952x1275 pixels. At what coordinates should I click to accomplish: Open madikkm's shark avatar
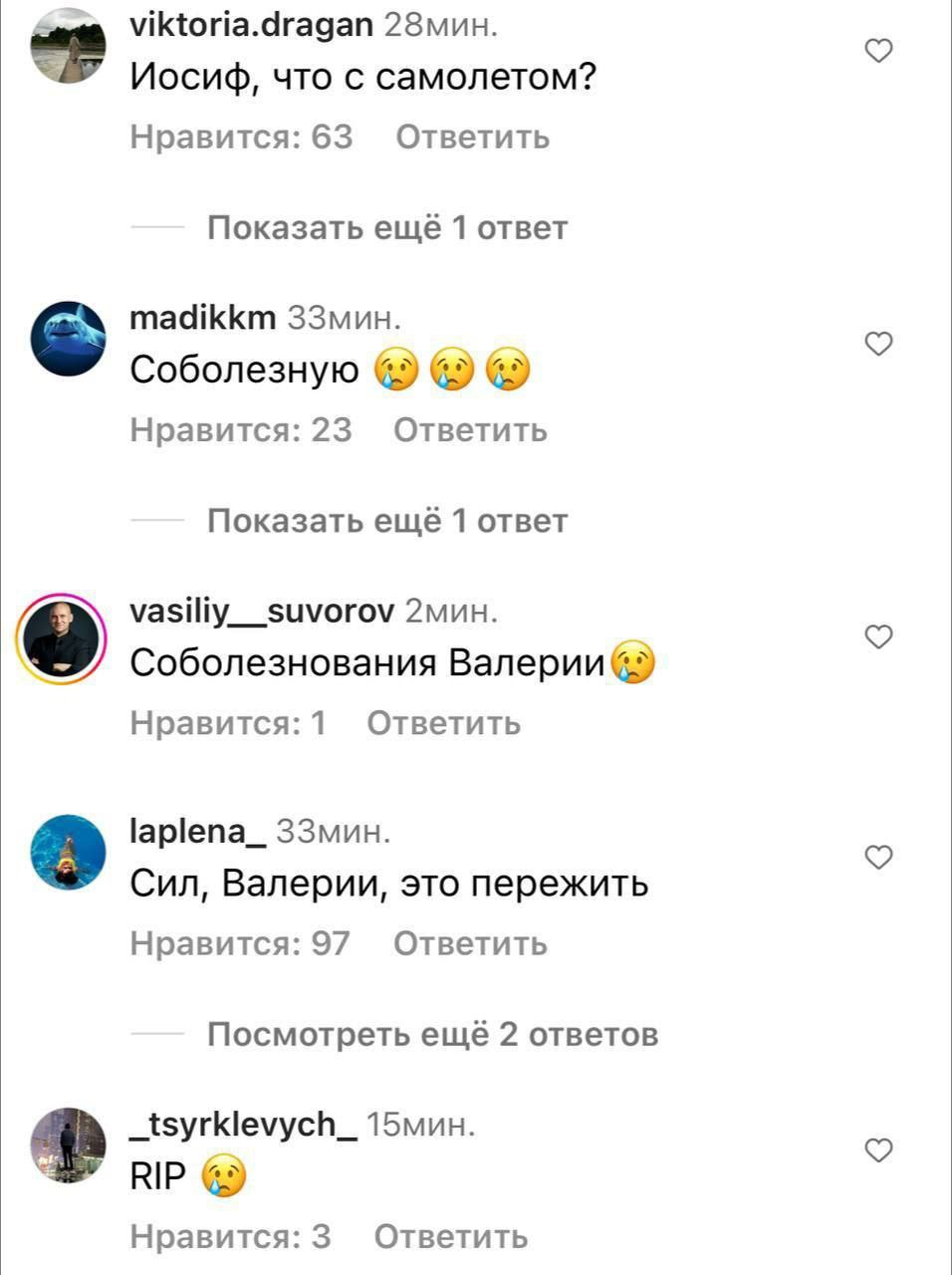pyautogui.click(x=69, y=339)
